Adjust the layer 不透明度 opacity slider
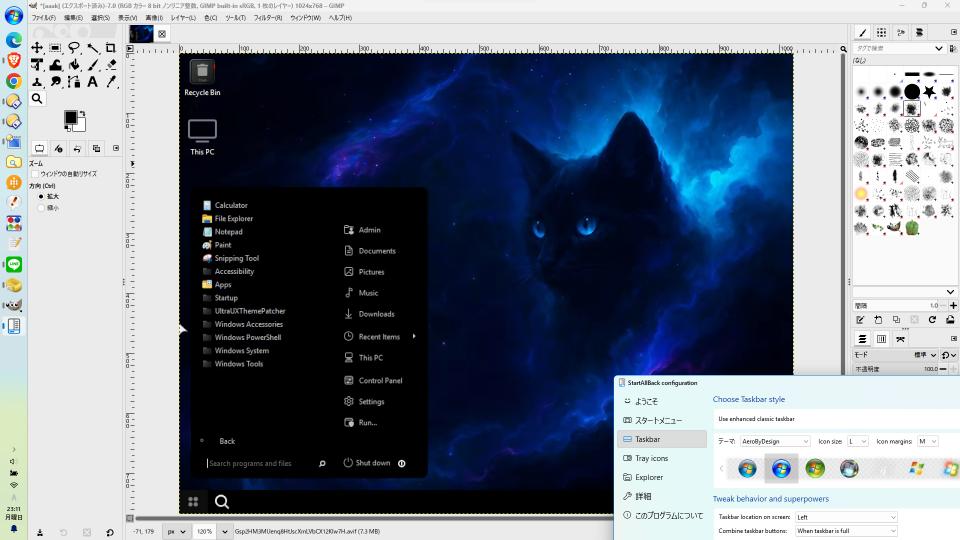960x540 pixels. pos(896,369)
